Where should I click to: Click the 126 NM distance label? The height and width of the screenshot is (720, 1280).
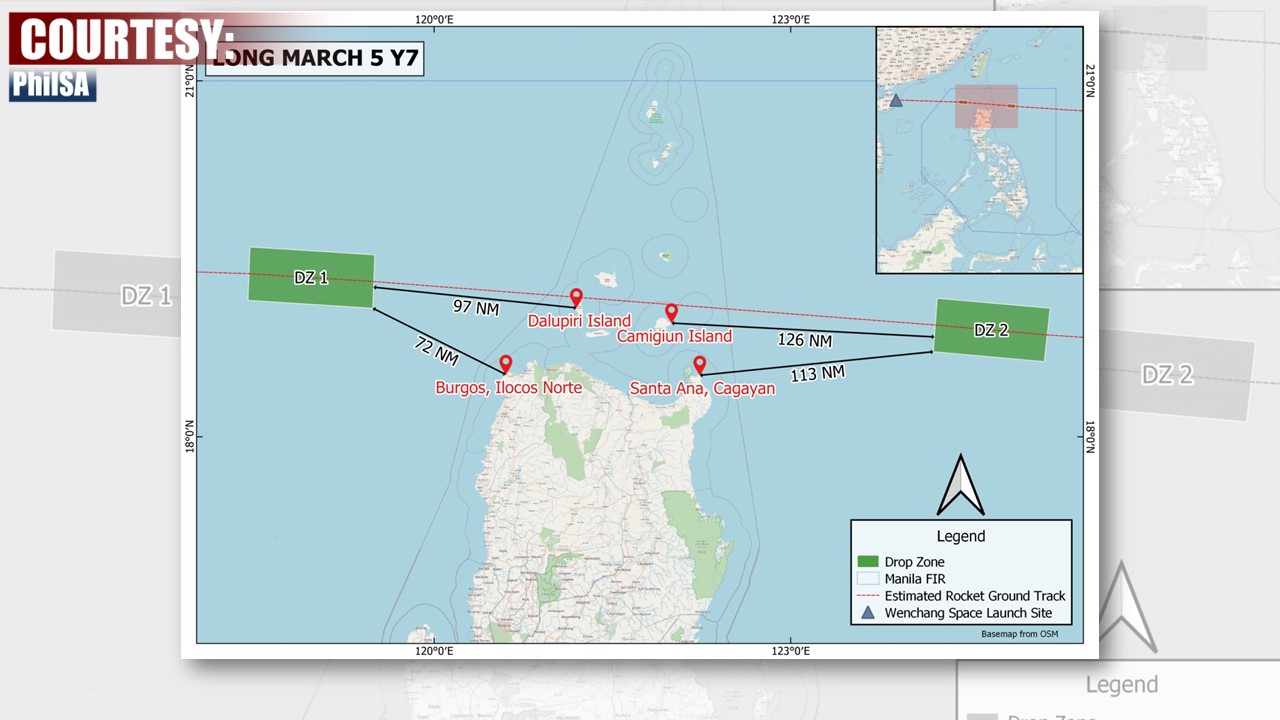(805, 340)
